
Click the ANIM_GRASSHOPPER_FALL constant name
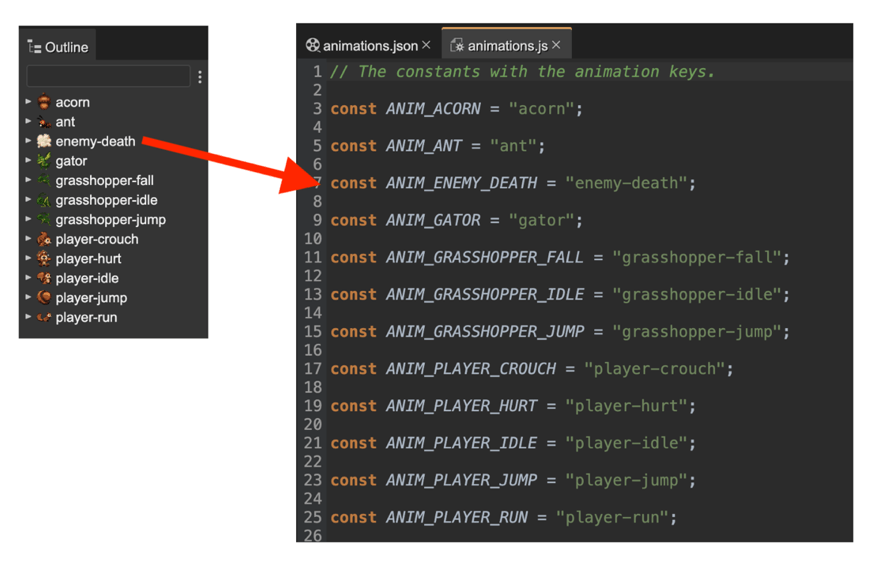click(x=484, y=257)
